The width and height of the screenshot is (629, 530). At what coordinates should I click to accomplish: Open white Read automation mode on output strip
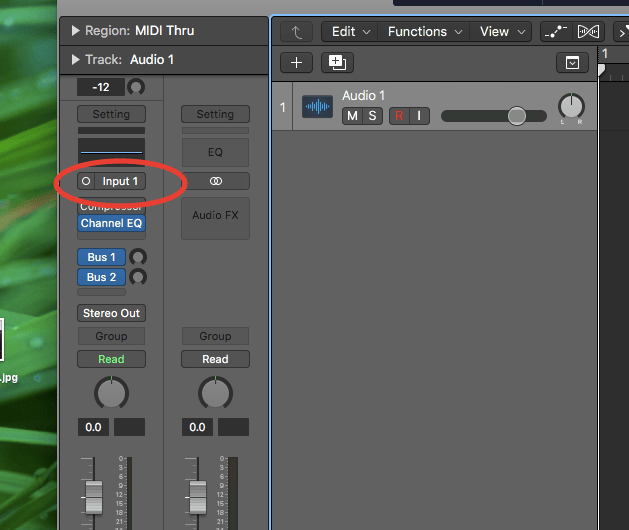pyautogui.click(x=215, y=359)
